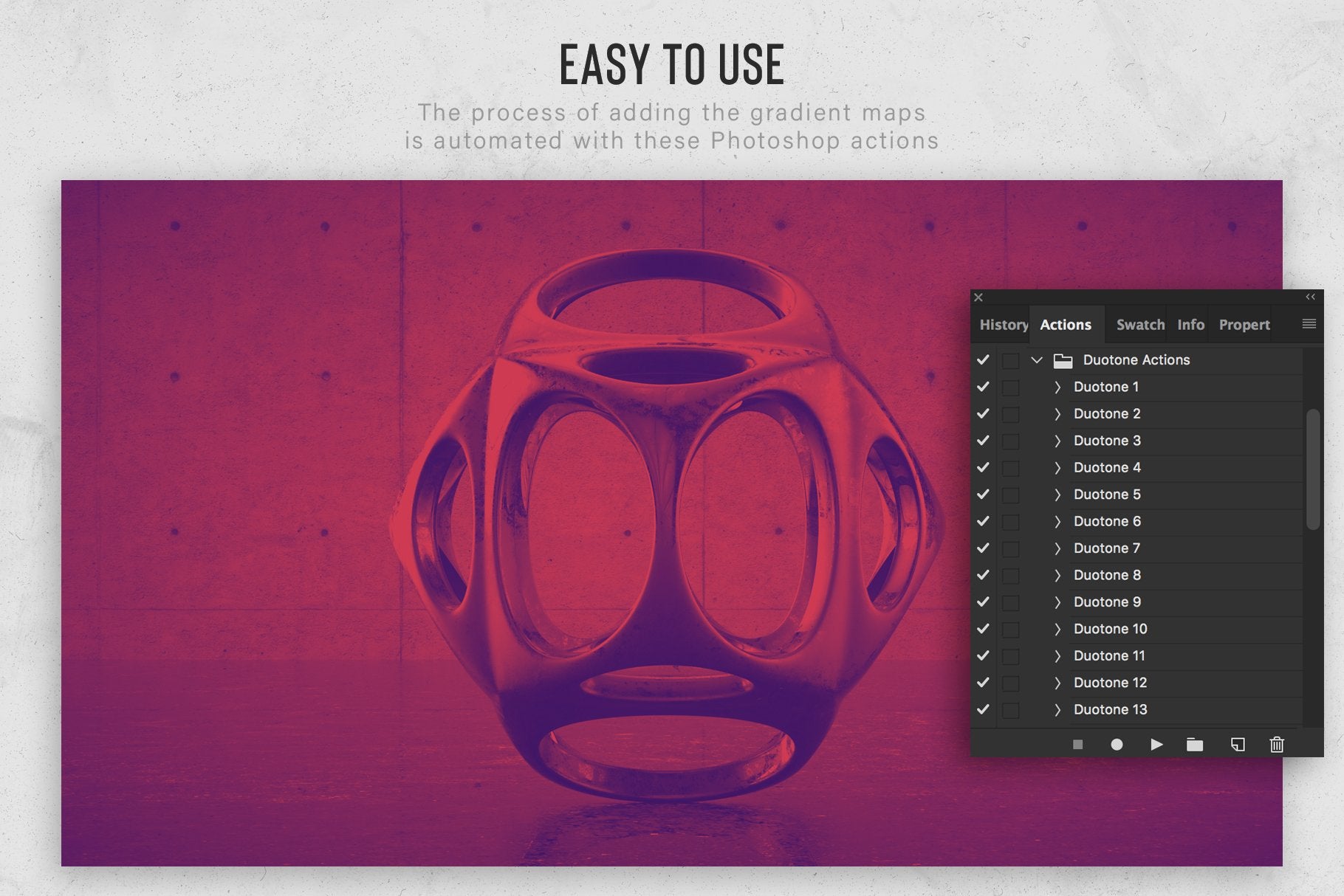Viewport: 1344px width, 896px height.
Task: Click the Create new action icon
Action: (x=1238, y=745)
